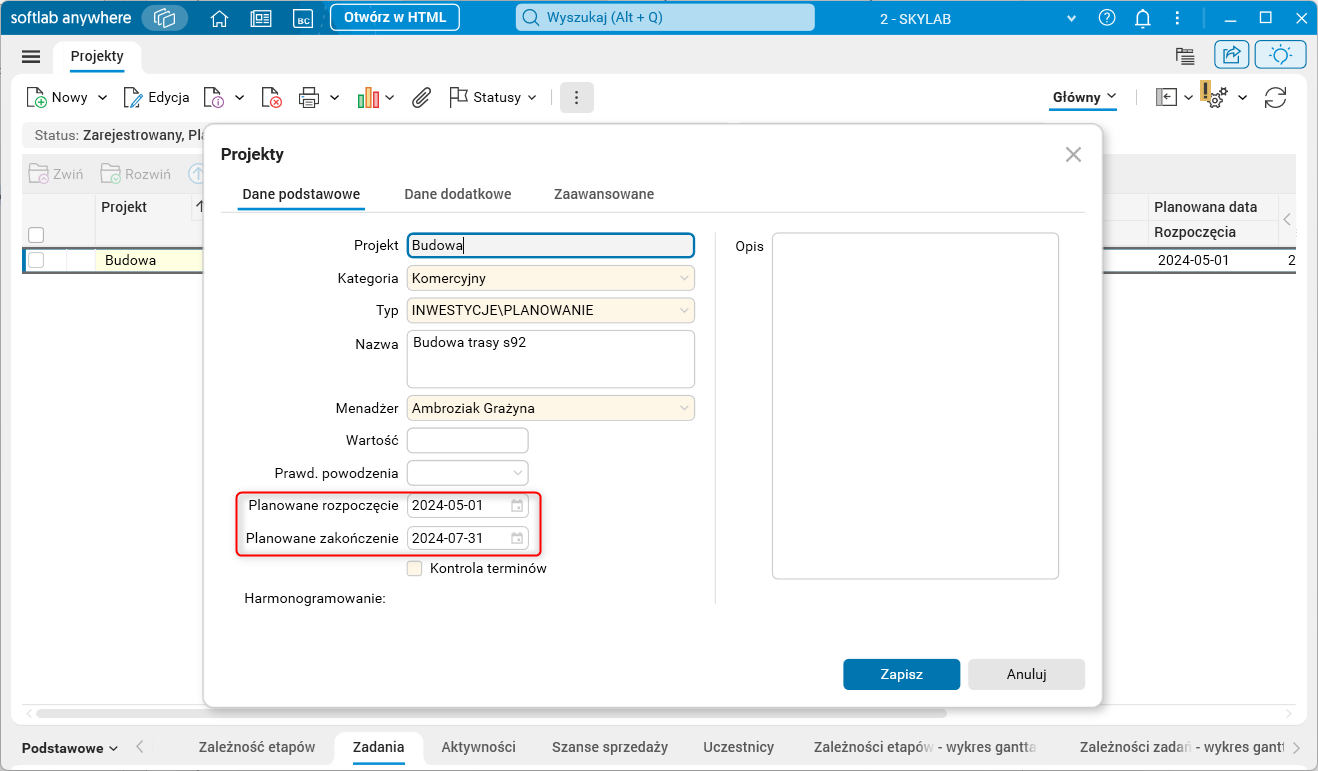1318x771 pixels.
Task: Click into the Opis text area
Action: [915, 406]
